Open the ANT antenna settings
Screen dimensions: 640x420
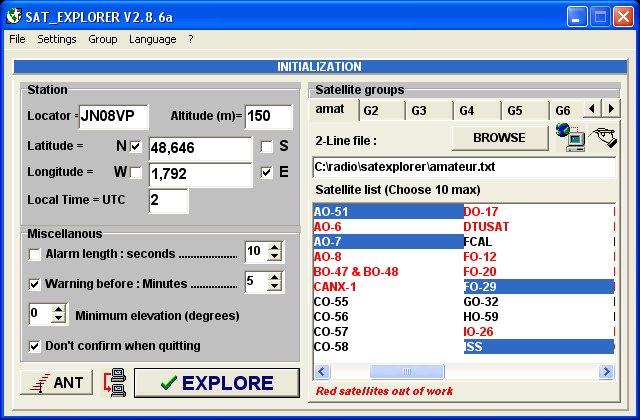pyautogui.click(x=57, y=382)
